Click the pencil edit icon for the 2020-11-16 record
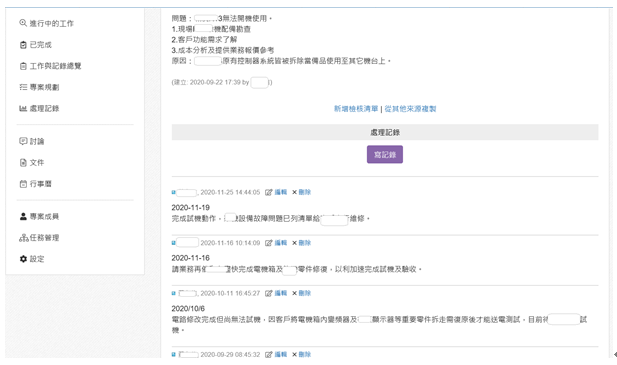 coord(269,243)
